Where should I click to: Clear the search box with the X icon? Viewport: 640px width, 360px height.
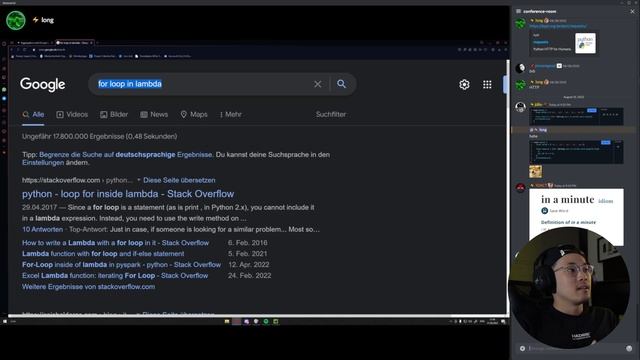coord(318,84)
